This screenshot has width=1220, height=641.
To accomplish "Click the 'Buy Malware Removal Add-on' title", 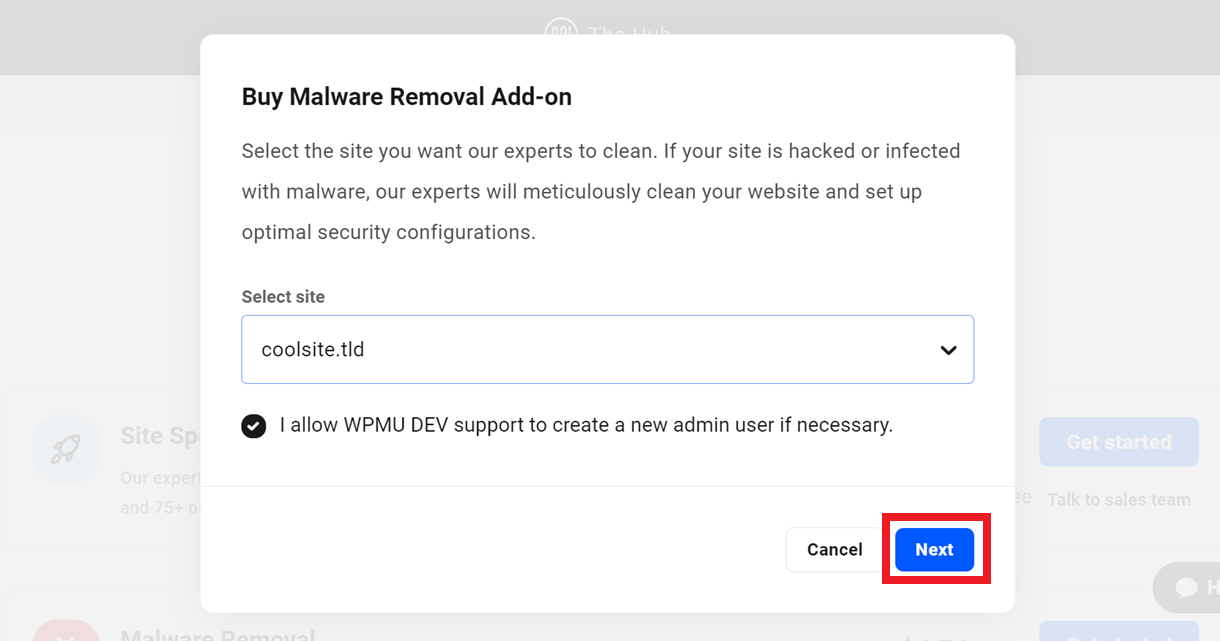I will [407, 97].
